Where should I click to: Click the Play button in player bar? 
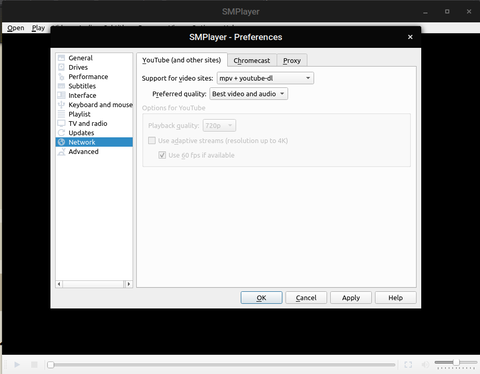pos(17,365)
